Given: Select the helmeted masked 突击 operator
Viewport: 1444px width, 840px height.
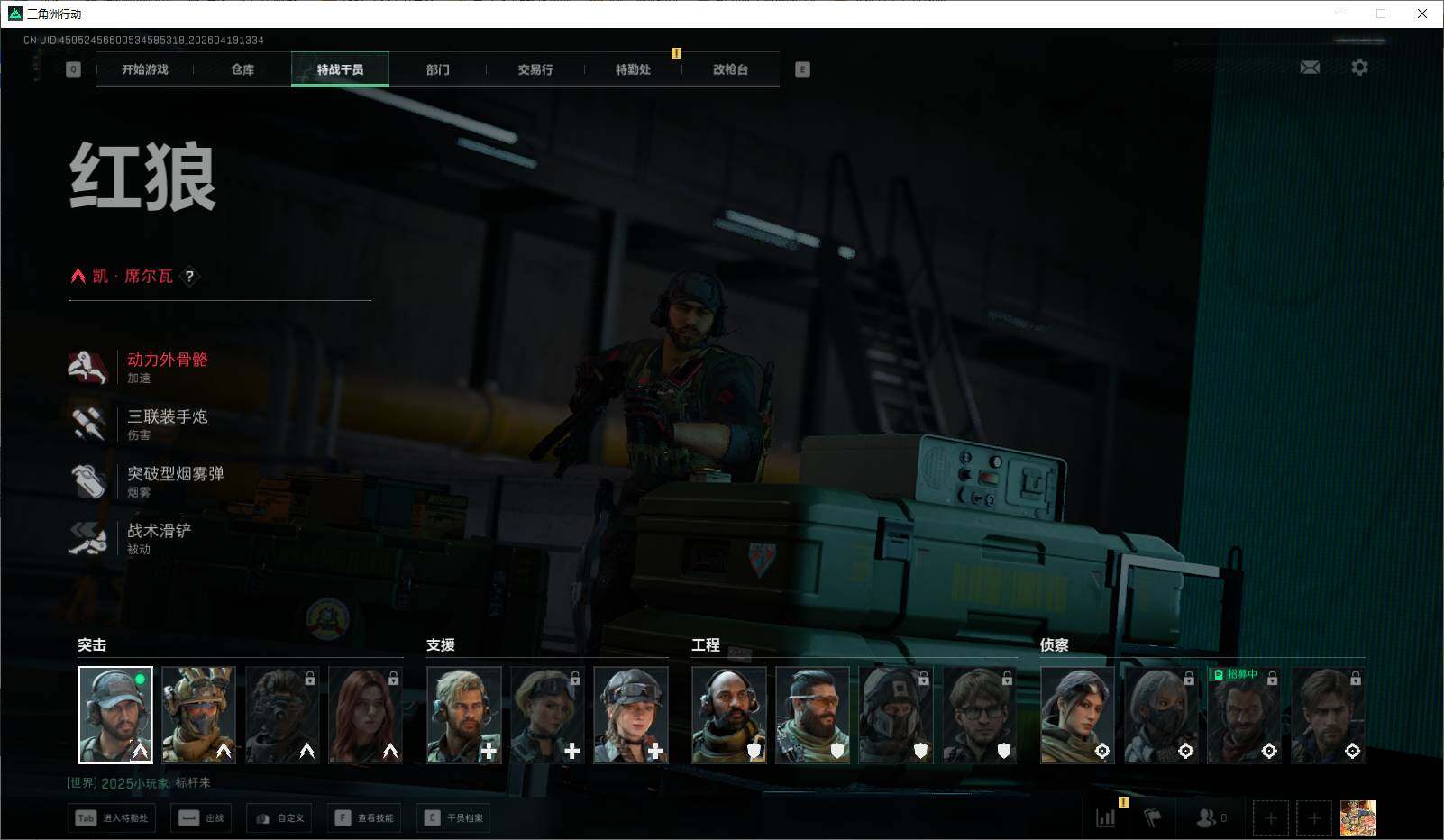Looking at the screenshot, I should (198, 715).
